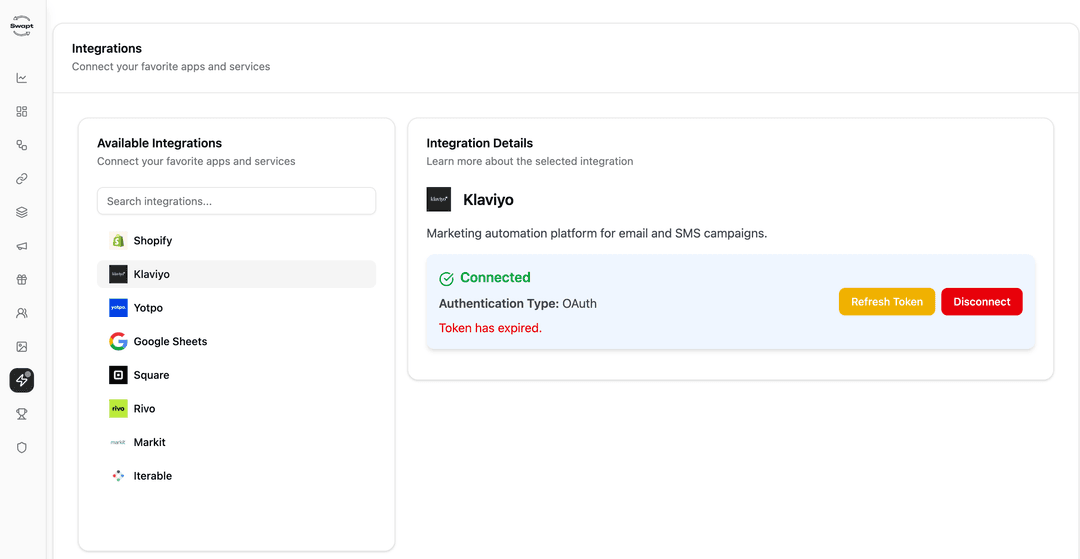Open the stacked layers sidebar icon
Screen dimensions: 1080x559
[x=22, y=212]
